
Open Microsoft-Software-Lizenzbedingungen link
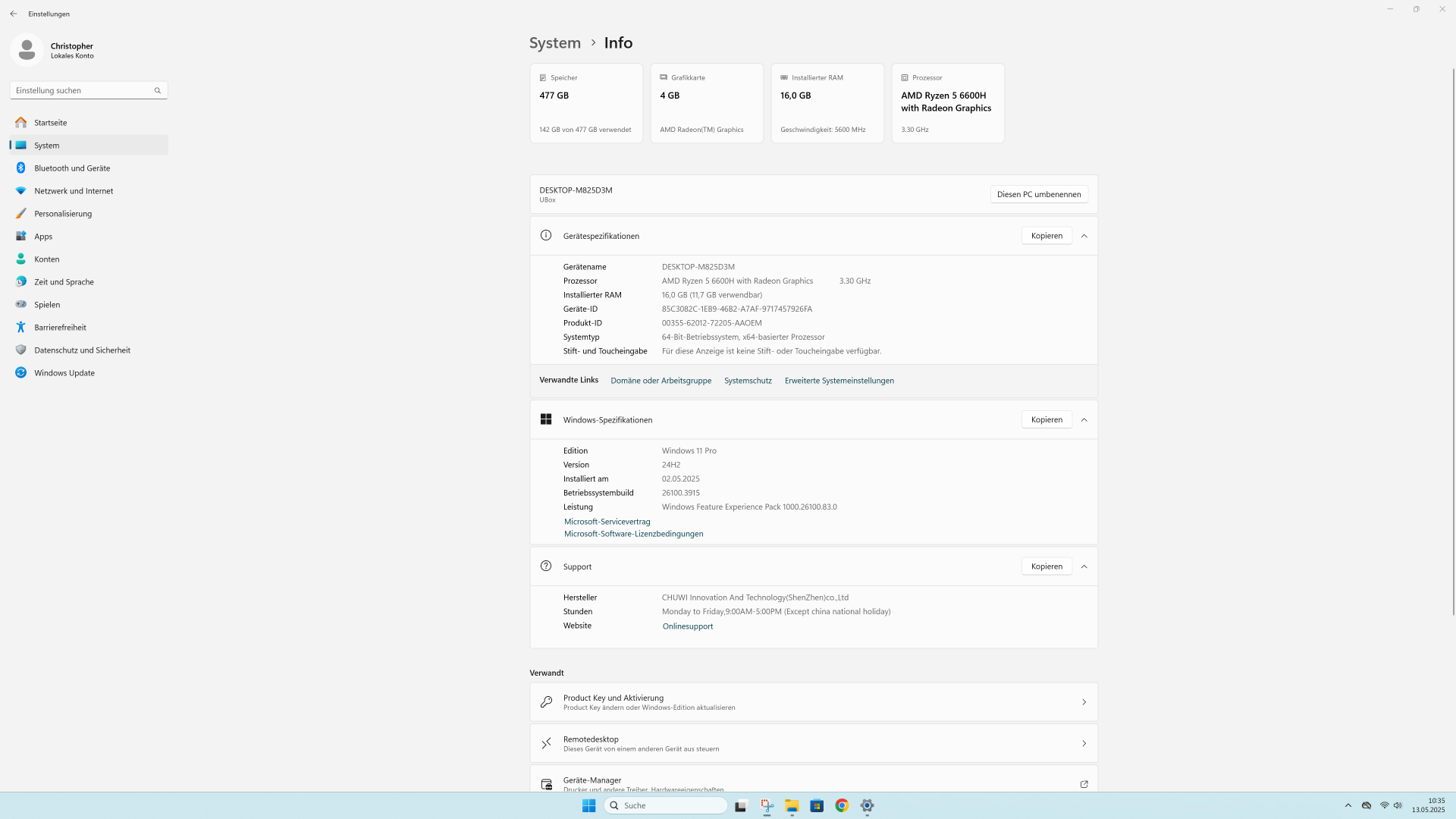pyautogui.click(x=634, y=534)
